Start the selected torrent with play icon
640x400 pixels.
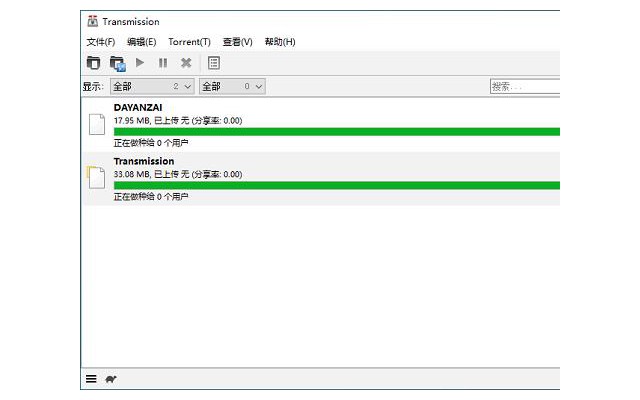click(x=140, y=62)
